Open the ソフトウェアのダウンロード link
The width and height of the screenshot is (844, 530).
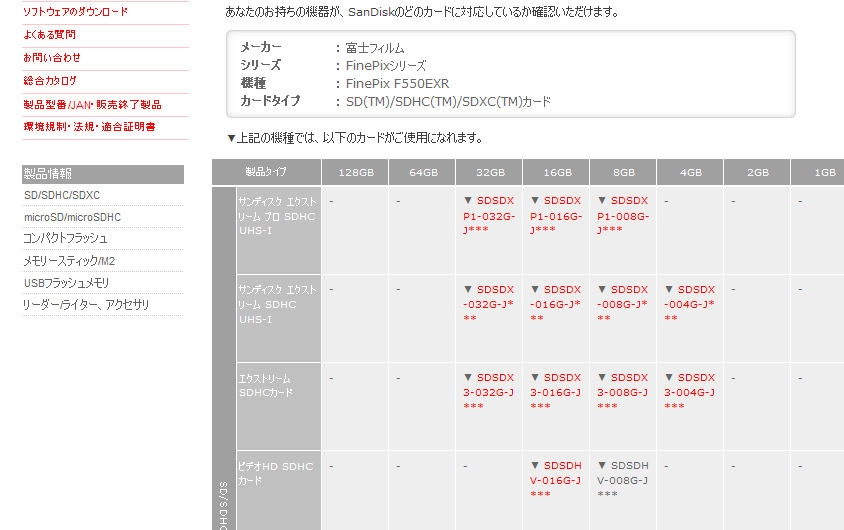(x=75, y=11)
